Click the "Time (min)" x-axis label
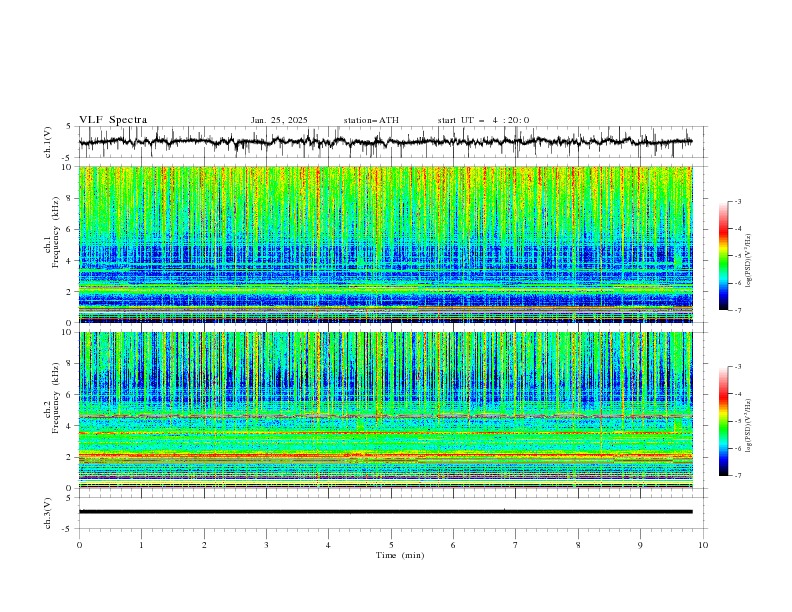This screenshot has height=612, width=792. point(400,555)
